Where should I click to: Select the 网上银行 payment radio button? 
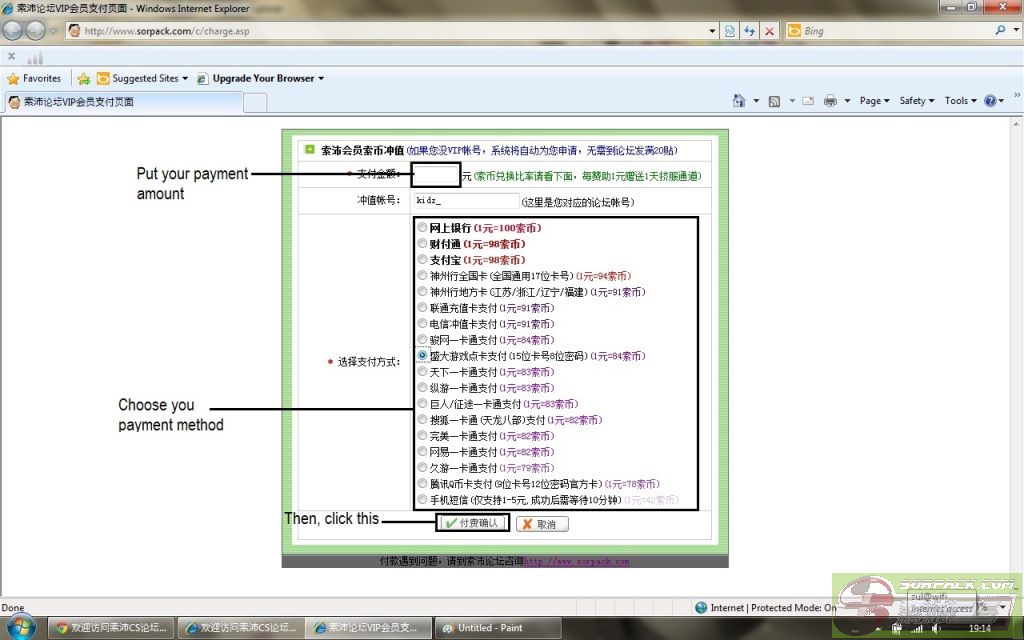point(423,228)
